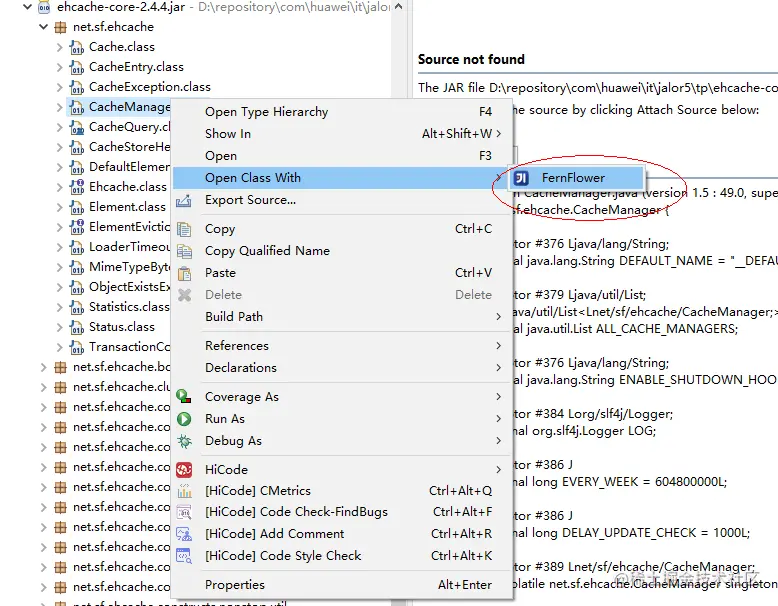
Task: Click the Code Check-FindBugs icon
Action: pyautogui.click(x=184, y=512)
